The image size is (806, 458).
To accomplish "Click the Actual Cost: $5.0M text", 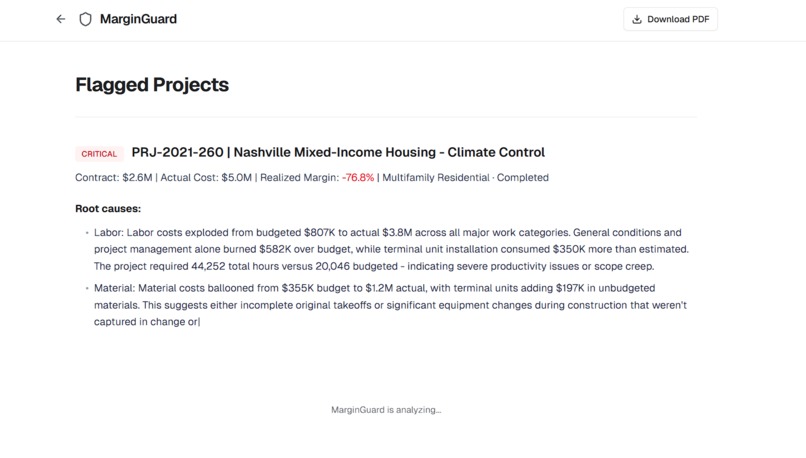I will click(x=206, y=177).
